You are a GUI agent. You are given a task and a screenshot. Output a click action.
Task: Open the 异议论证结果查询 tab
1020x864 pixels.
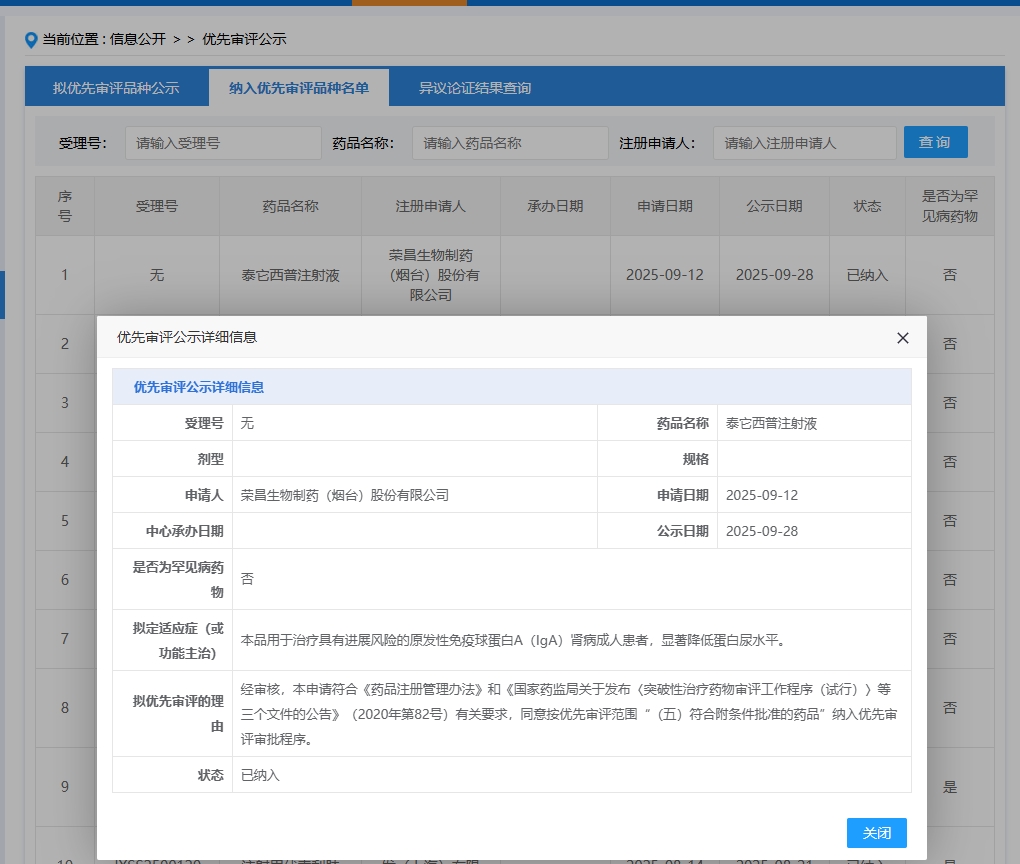(475, 88)
